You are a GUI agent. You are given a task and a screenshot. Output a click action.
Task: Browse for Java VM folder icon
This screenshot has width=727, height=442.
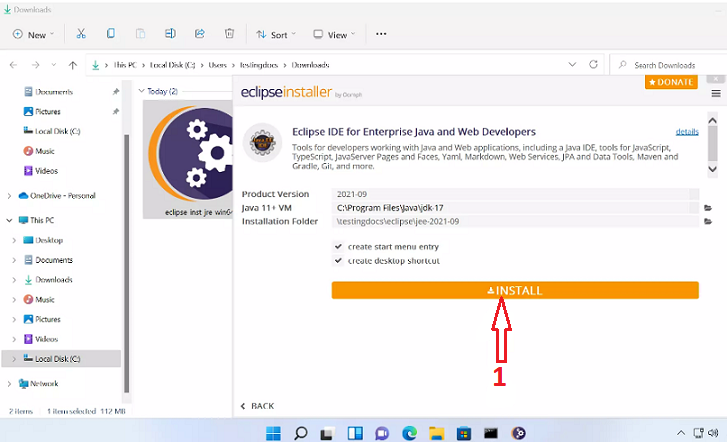click(708, 208)
